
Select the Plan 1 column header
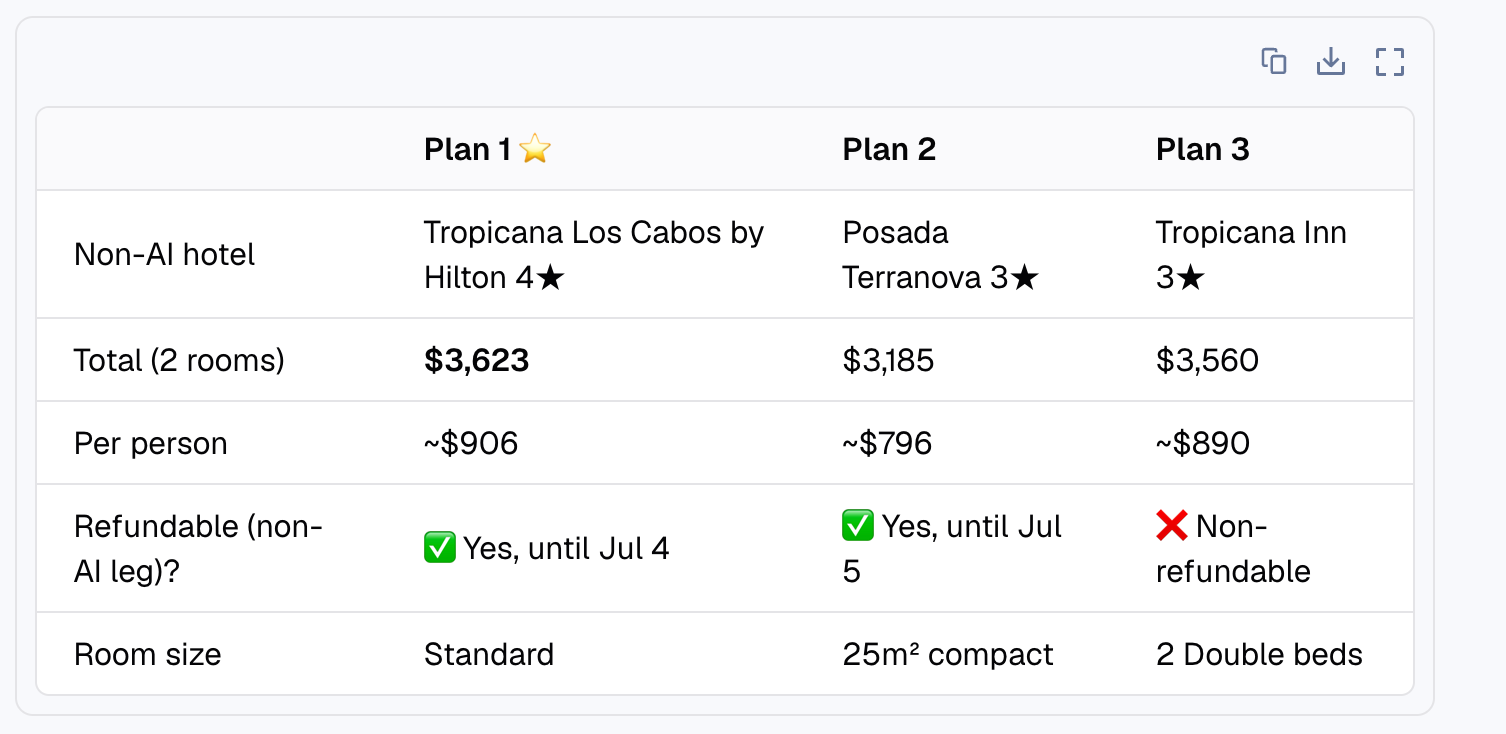point(488,150)
